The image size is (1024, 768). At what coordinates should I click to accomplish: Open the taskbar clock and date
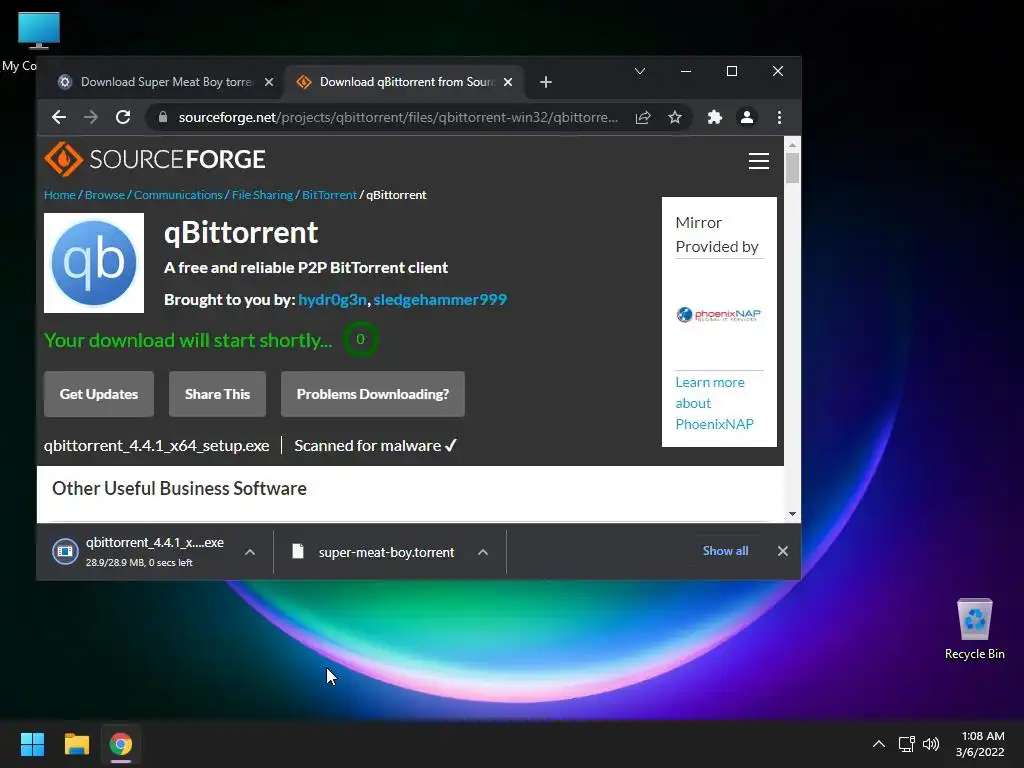[x=980, y=744]
